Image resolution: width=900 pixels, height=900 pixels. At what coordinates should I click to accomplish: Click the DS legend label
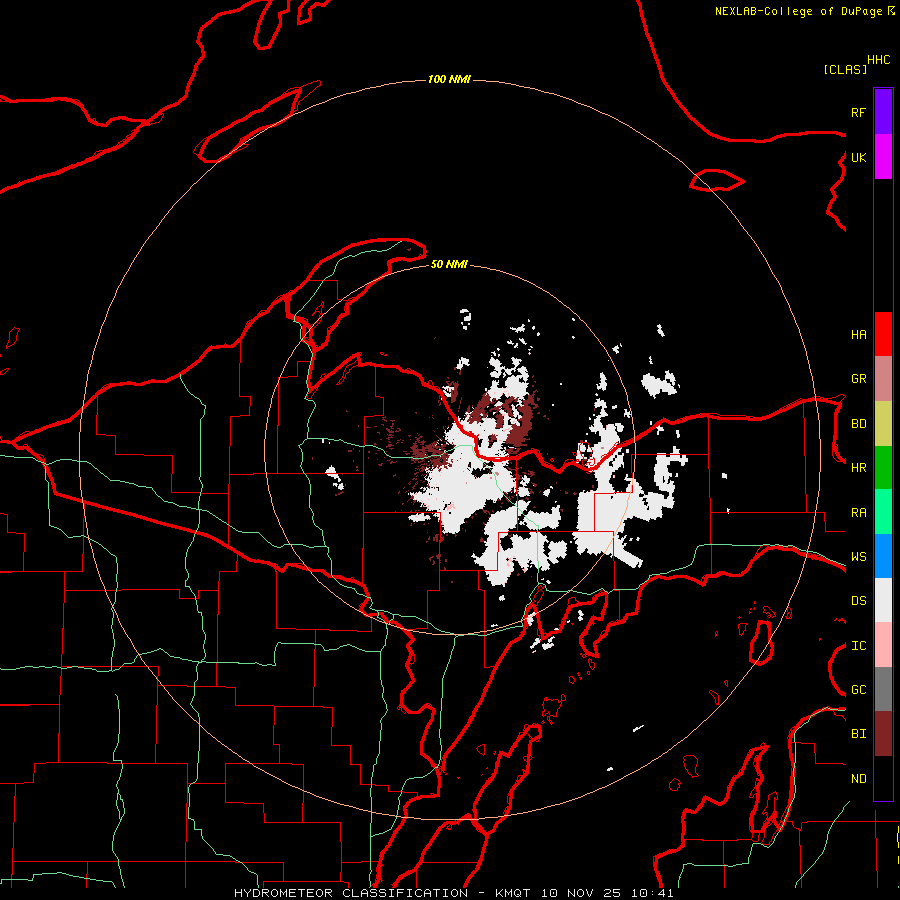858,601
